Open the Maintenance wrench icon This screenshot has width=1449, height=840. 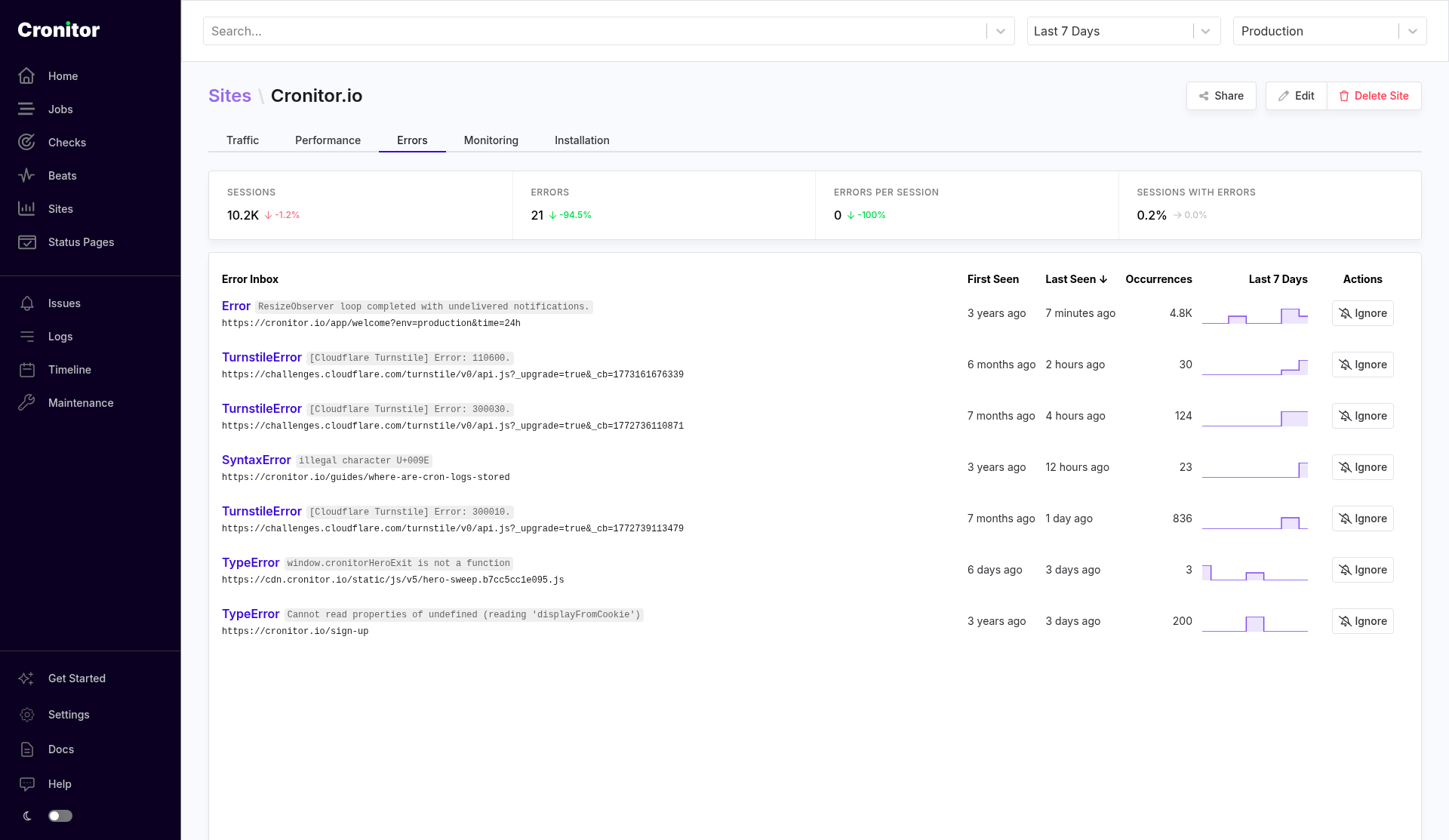tap(26, 403)
